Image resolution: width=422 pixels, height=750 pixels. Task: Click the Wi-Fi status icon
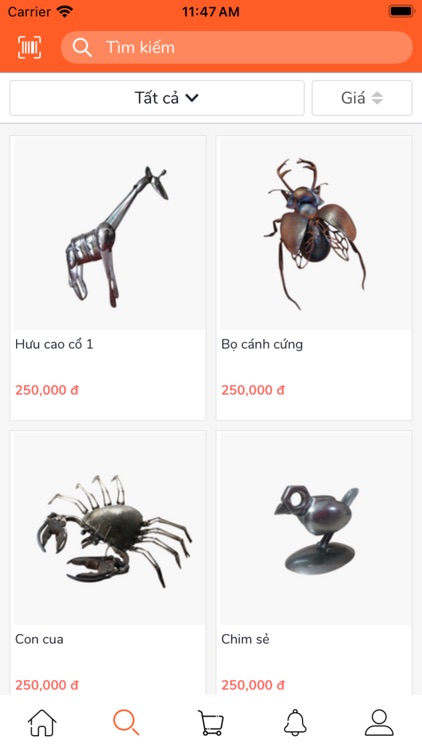coord(64,11)
